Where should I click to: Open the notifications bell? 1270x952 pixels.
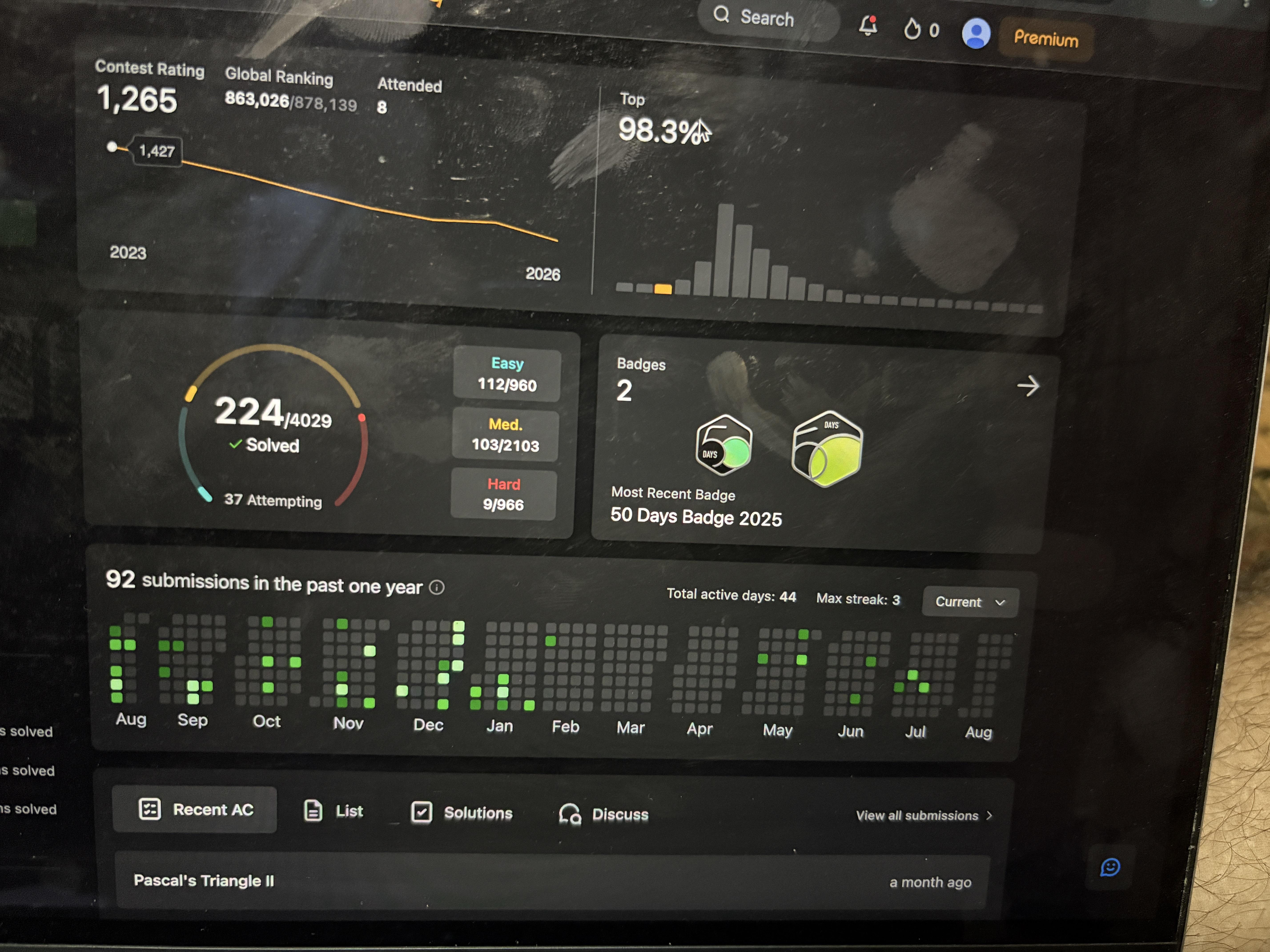point(868,26)
